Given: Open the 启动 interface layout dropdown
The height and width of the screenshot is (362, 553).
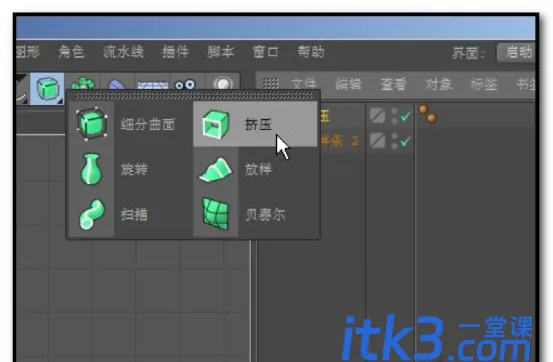Looking at the screenshot, I should pyautogui.click(x=516, y=53).
